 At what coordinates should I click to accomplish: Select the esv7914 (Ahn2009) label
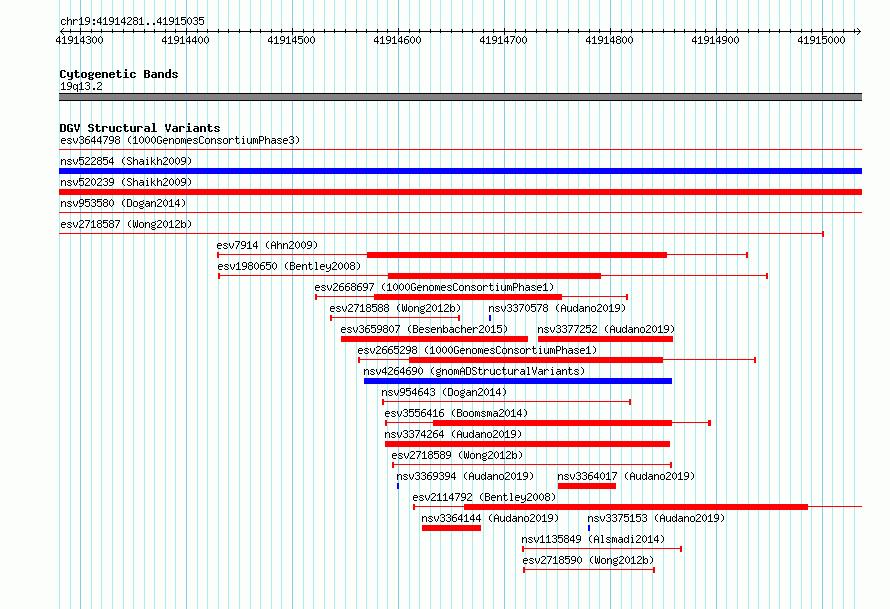click(267, 245)
